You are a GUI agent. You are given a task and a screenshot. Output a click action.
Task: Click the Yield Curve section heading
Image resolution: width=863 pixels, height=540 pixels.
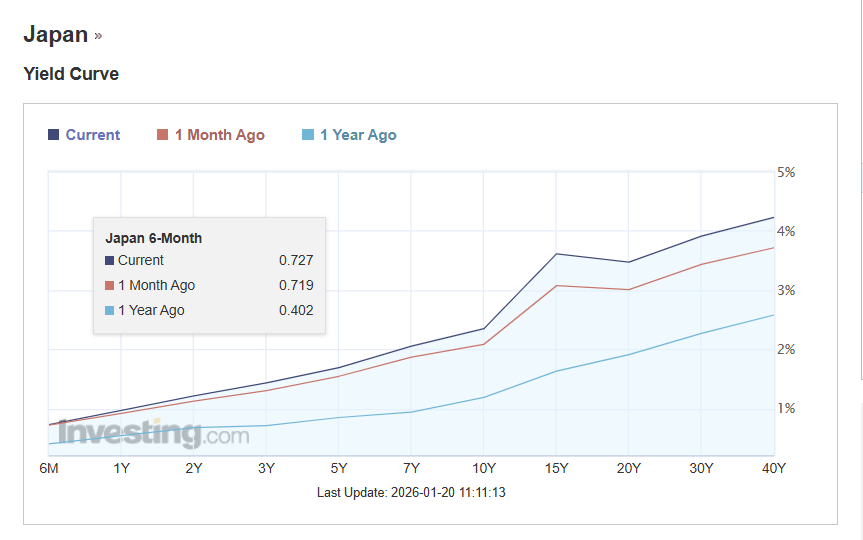pos(71,74)
